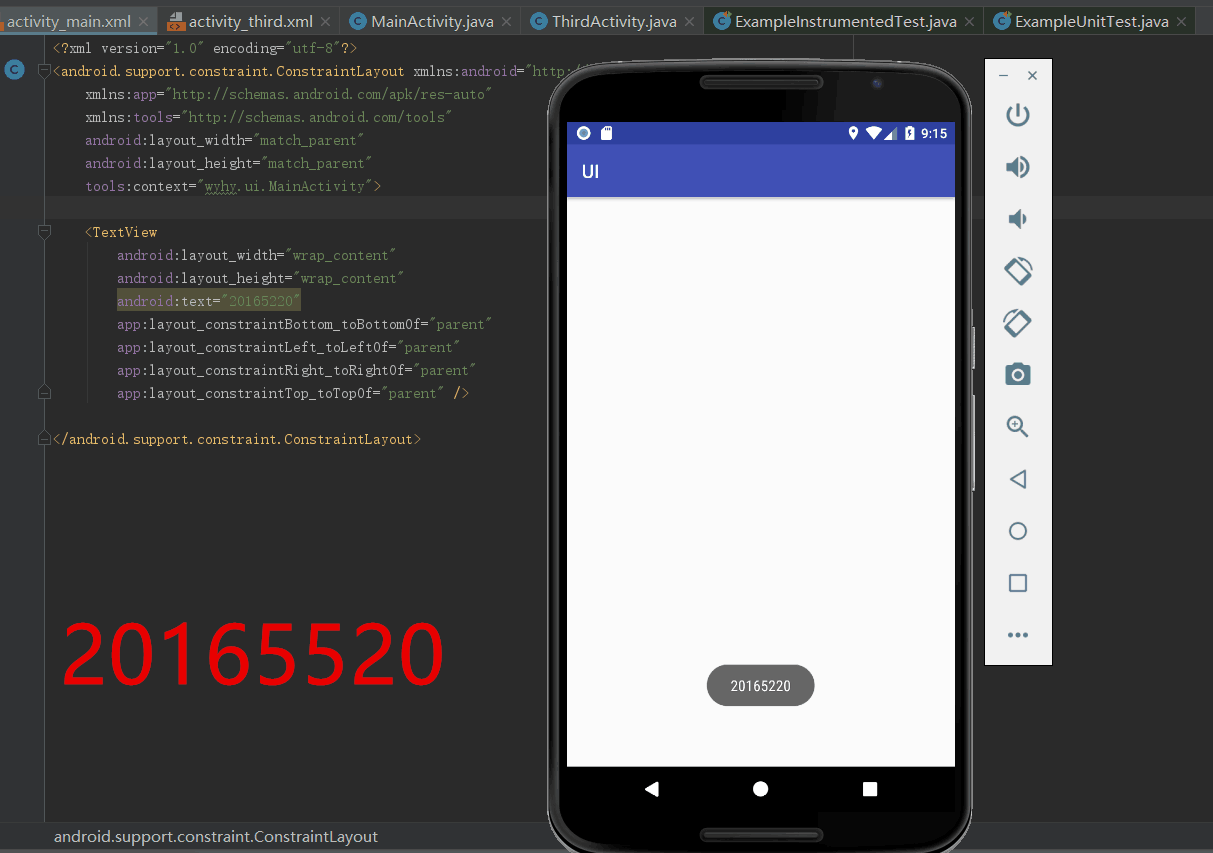The height and width of the screenshot is (853, 1213).
Task: Click xmlns:tools schema URL line
Action: (269, 117)
